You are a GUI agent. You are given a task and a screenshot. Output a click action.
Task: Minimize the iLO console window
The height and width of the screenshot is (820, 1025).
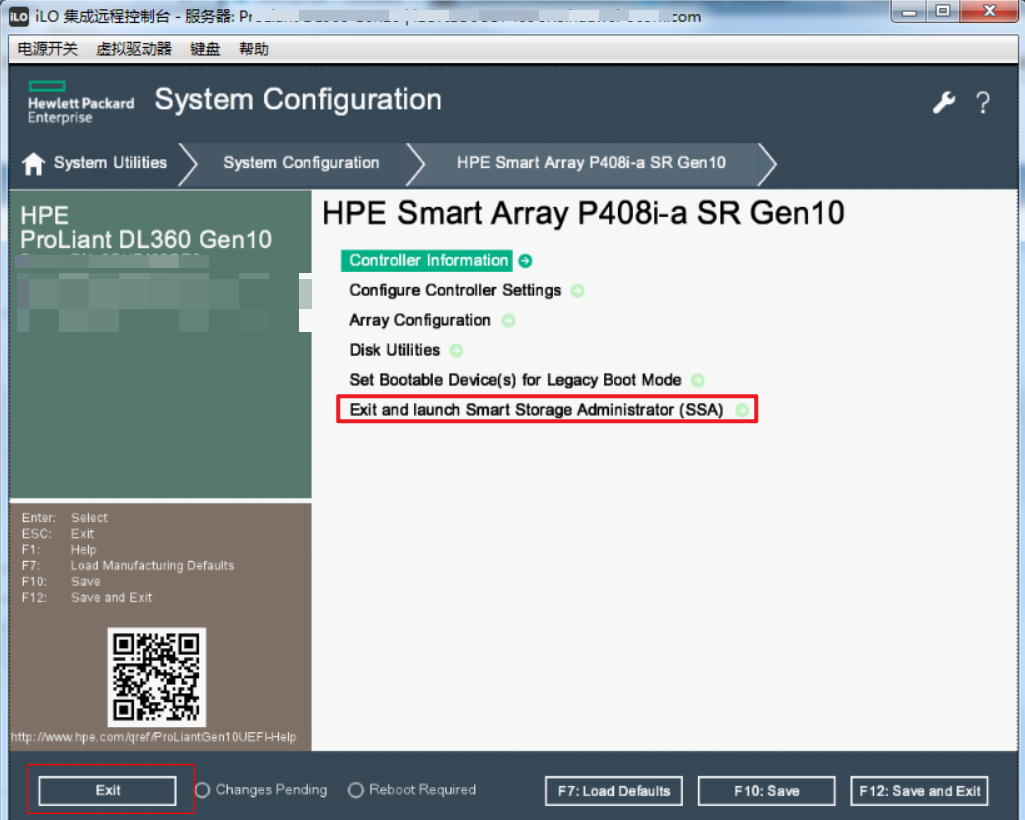(909, 12)
